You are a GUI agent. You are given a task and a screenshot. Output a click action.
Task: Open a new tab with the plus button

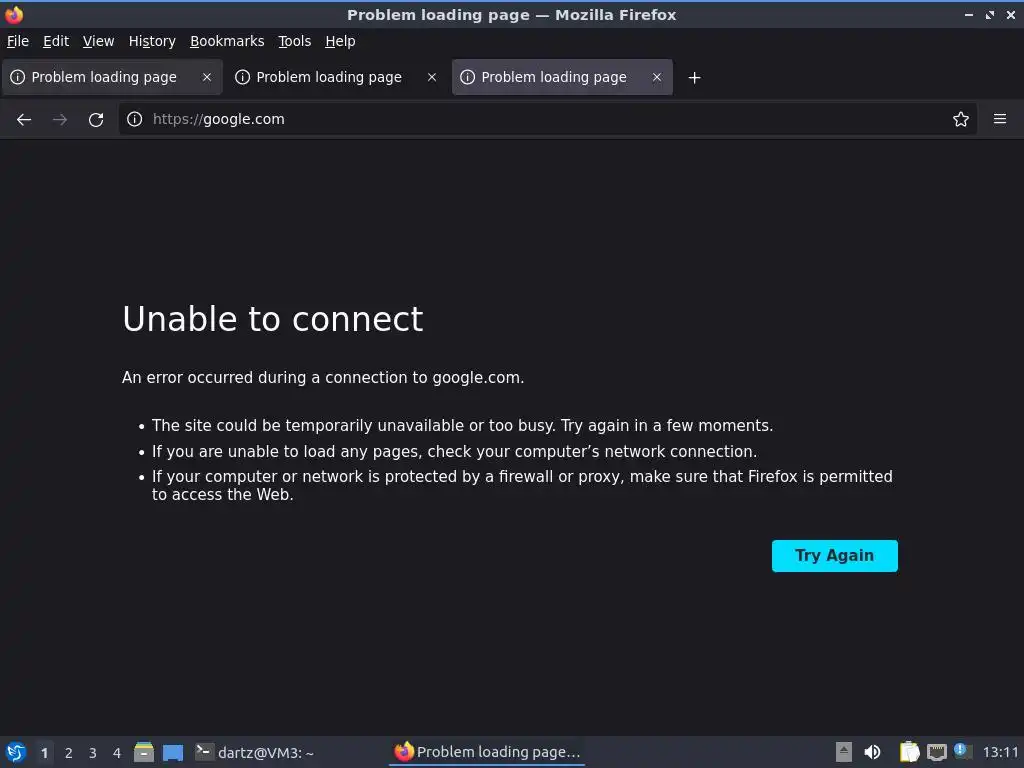pos(694,78)
